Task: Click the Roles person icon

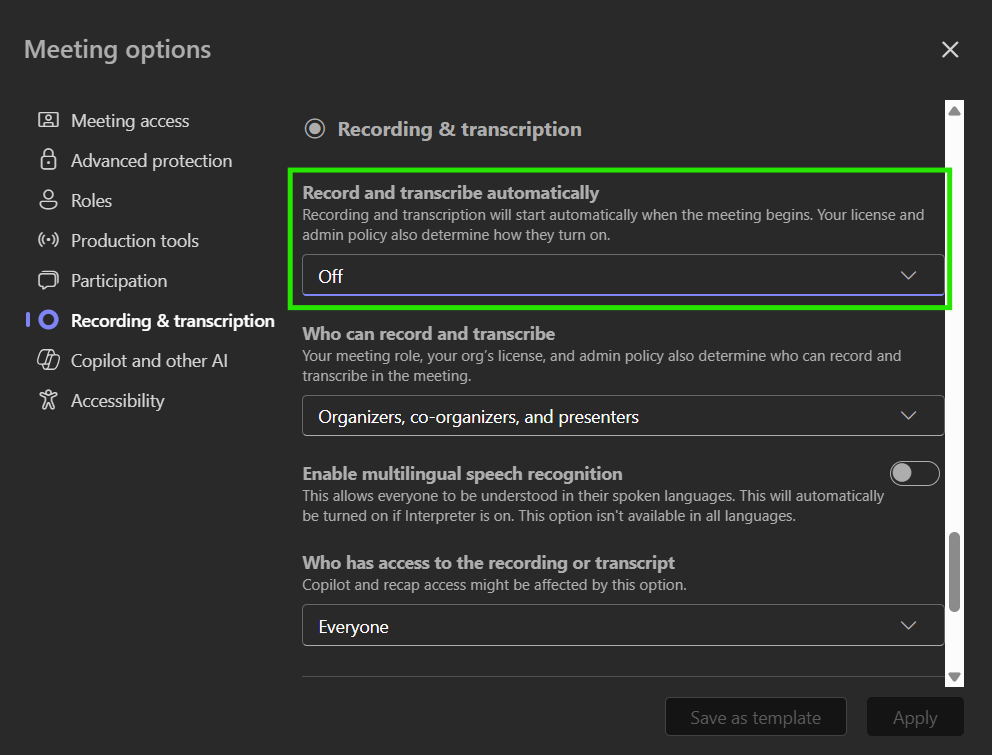Action: [48, 200]
